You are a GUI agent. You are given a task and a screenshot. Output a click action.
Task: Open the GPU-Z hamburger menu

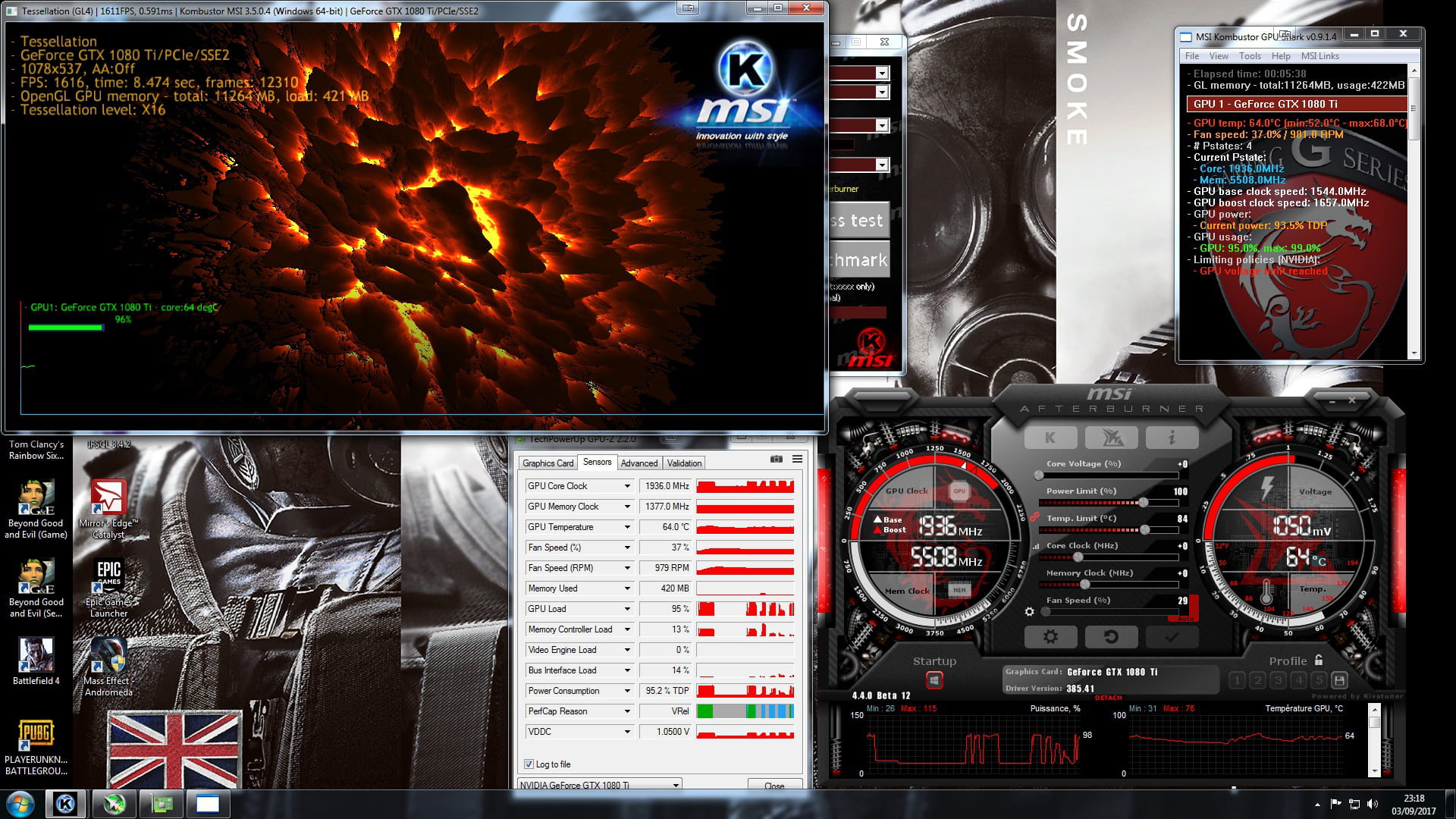click(x=797, y=459)
